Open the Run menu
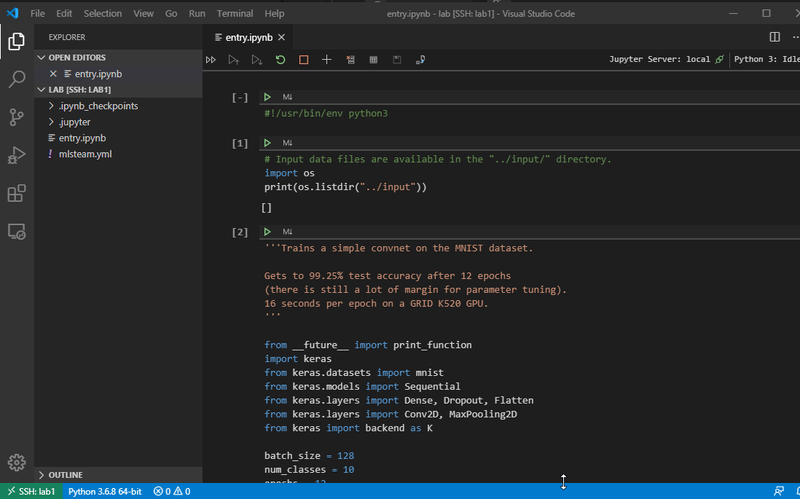This screenshot has height=499, width=800. [197, 14]
